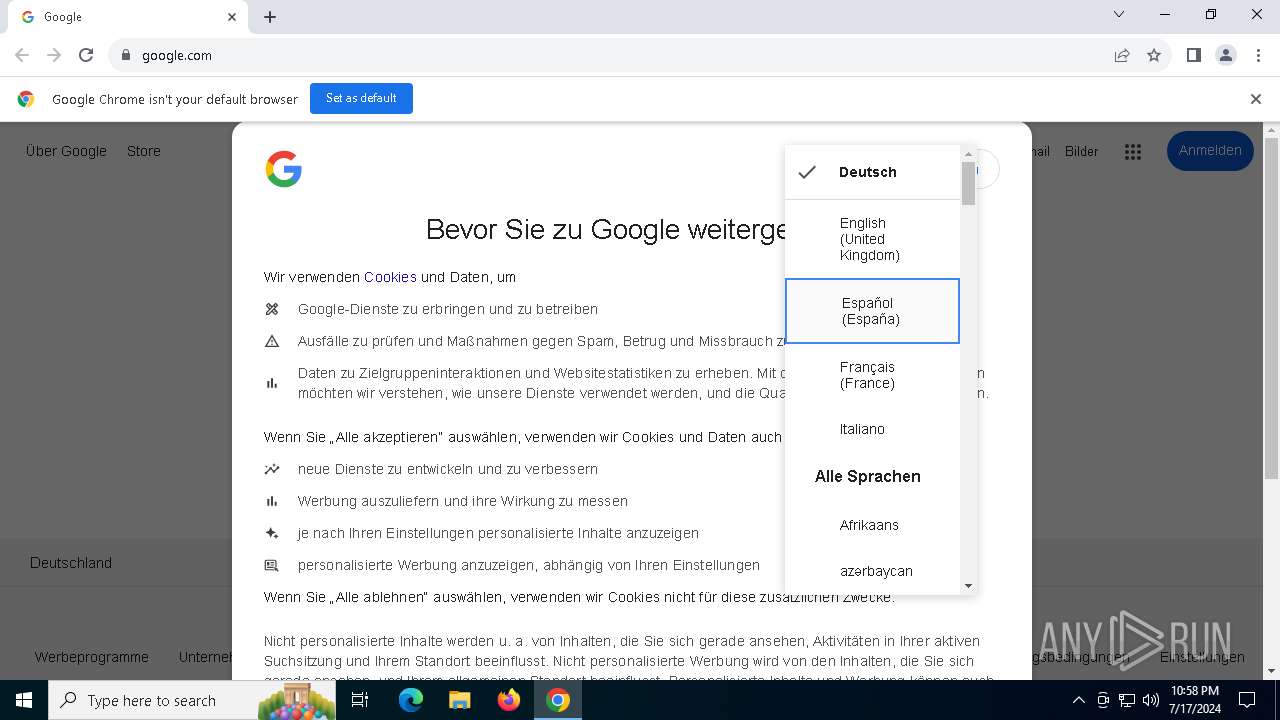Viewport: 1280px width, 720px height.
Task: Open the Einstellungen footer link
Action: click(1202, 657)
